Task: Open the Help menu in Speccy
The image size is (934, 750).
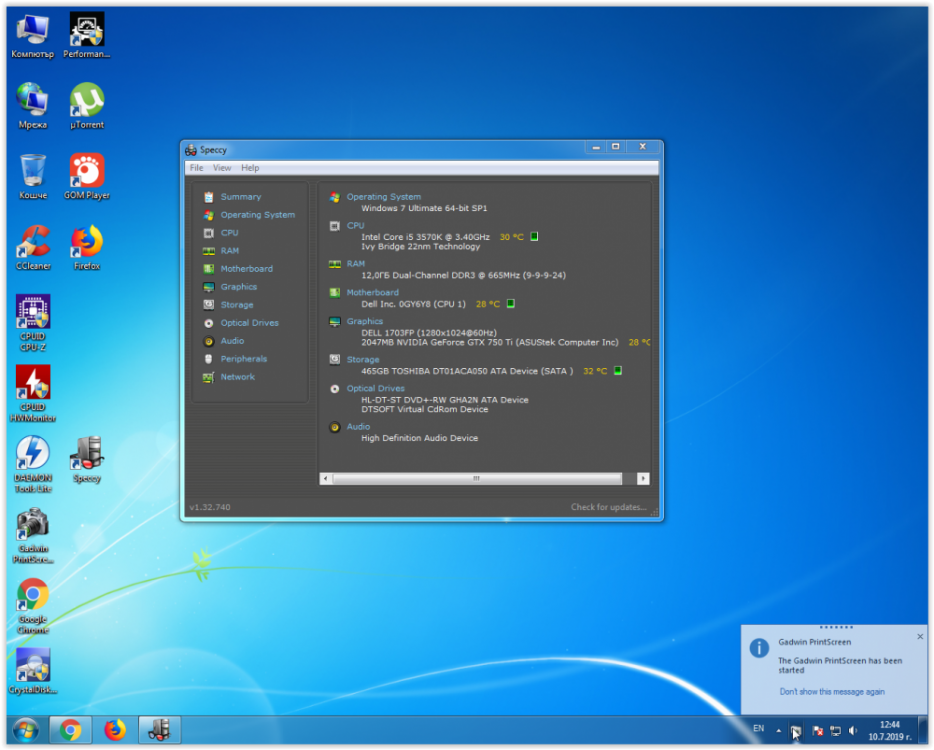Action: pyautogui.click(x=250, y=168)
